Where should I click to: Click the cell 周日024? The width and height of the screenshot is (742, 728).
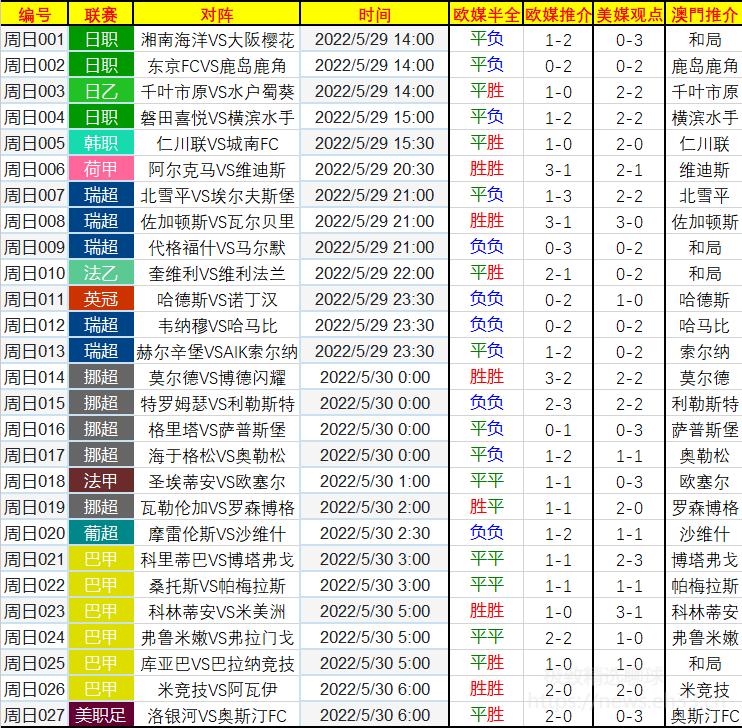click(35, 638)
